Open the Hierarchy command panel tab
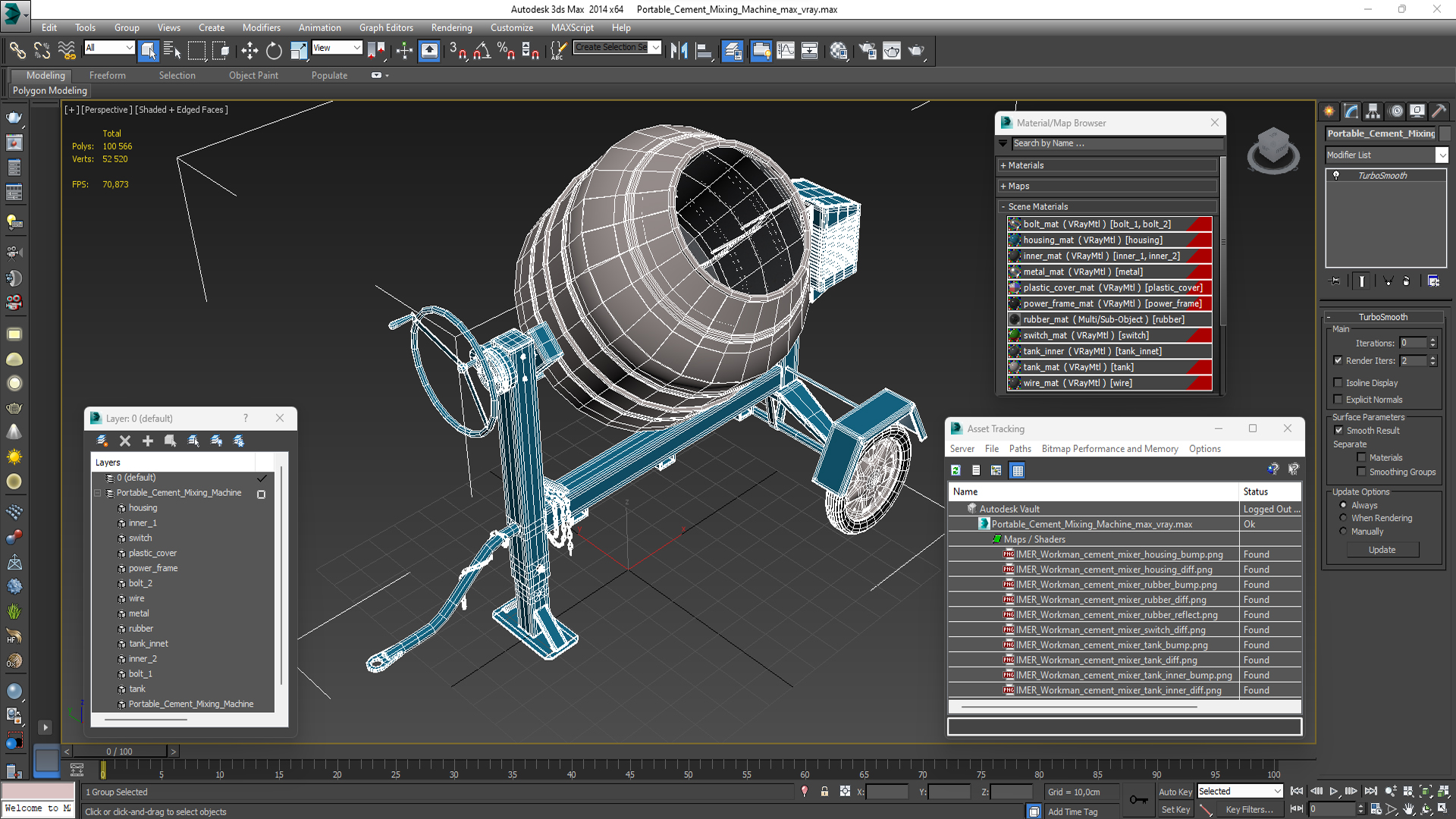Viewport: 1456px width, 819px height. [x=1373, y=111]
